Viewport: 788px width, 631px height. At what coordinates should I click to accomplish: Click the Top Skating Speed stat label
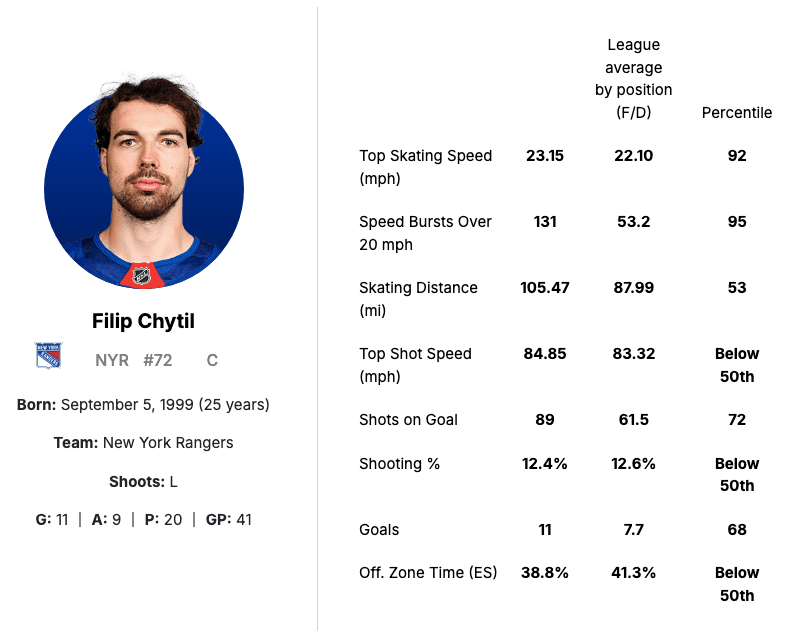point(426,167)
